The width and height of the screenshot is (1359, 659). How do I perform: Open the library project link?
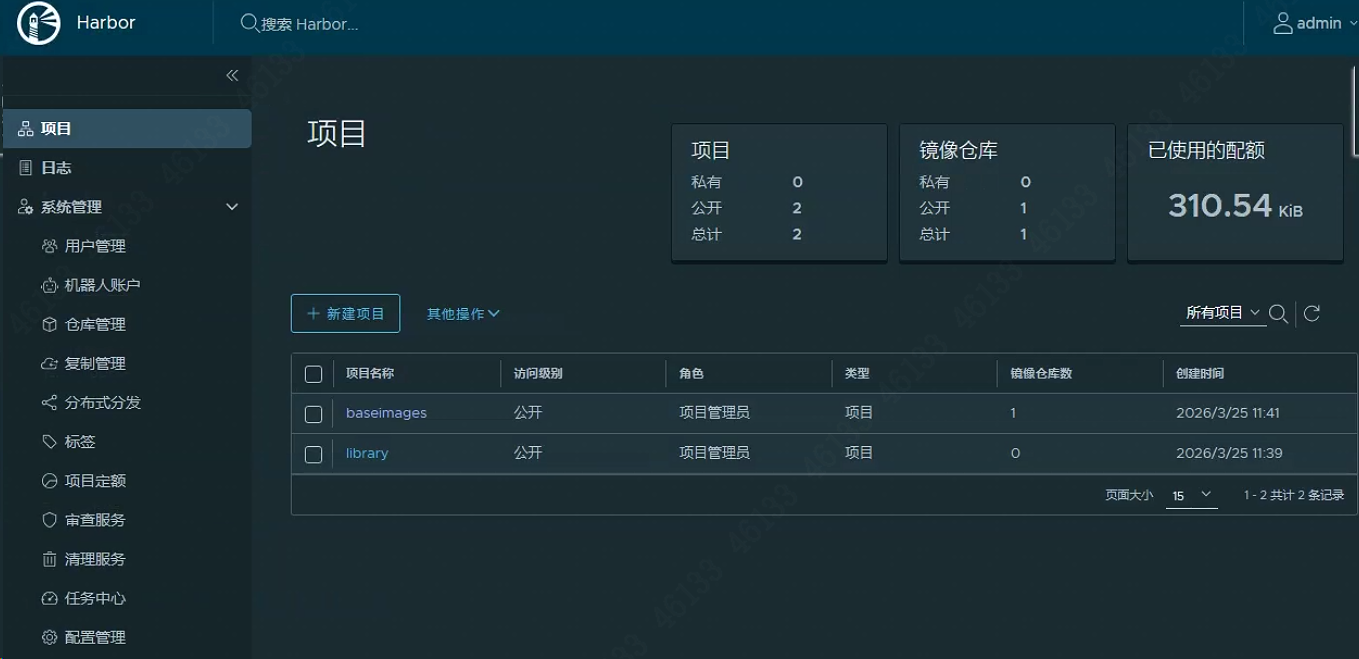tap(367, 453)
